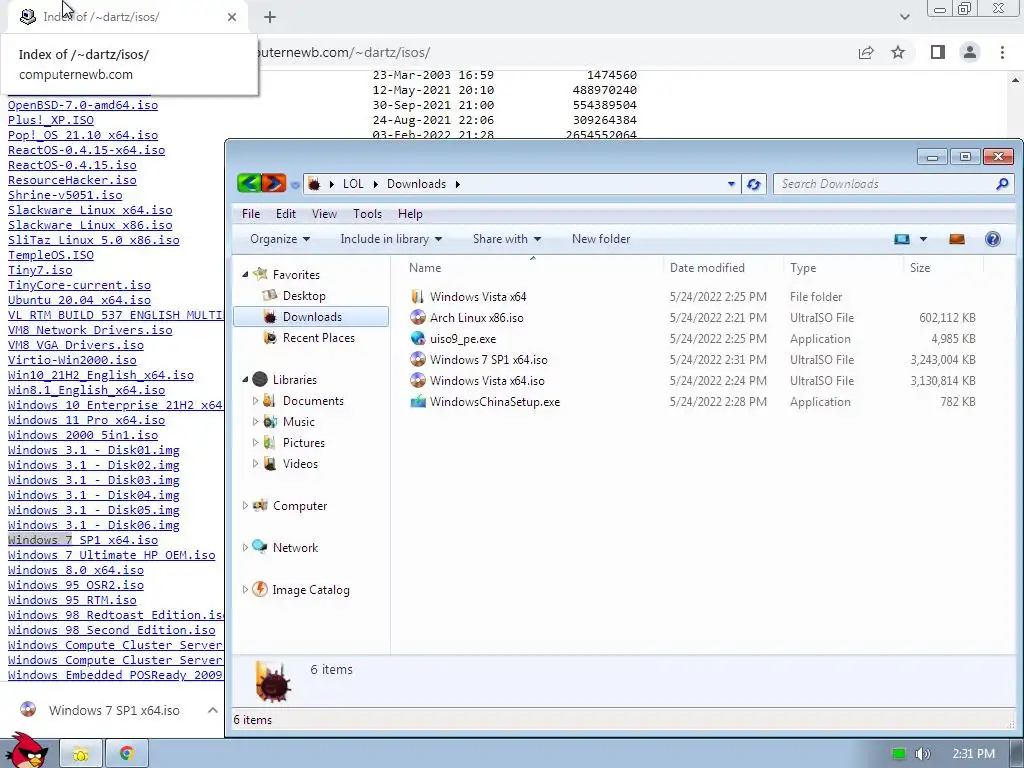
Task: Open the Include in library dropdown
Action: click(391, 239)
